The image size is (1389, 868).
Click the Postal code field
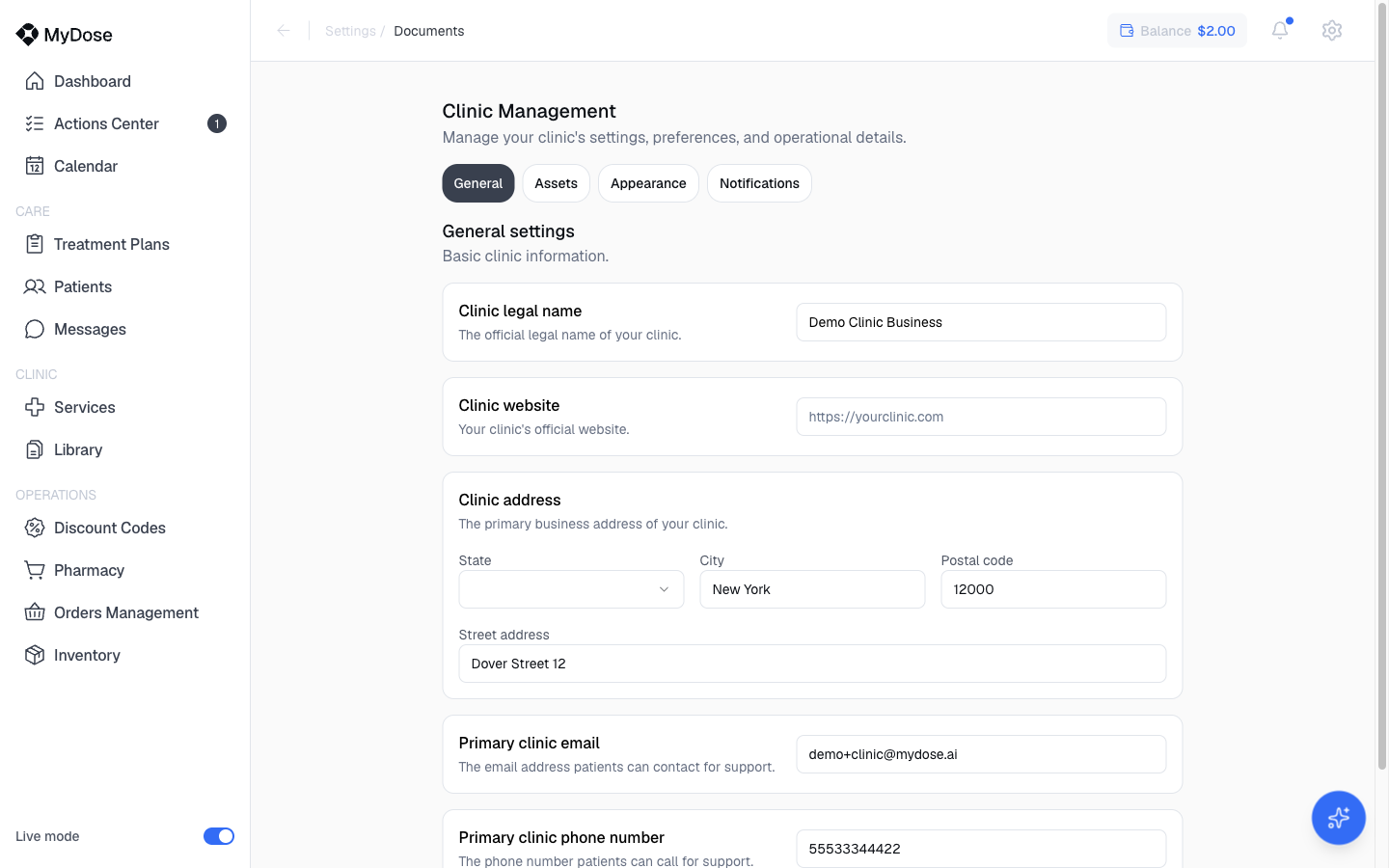1053,589
